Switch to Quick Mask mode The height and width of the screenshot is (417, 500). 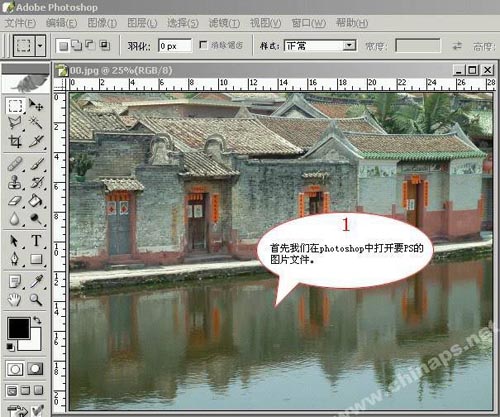(x=35, y=369)
